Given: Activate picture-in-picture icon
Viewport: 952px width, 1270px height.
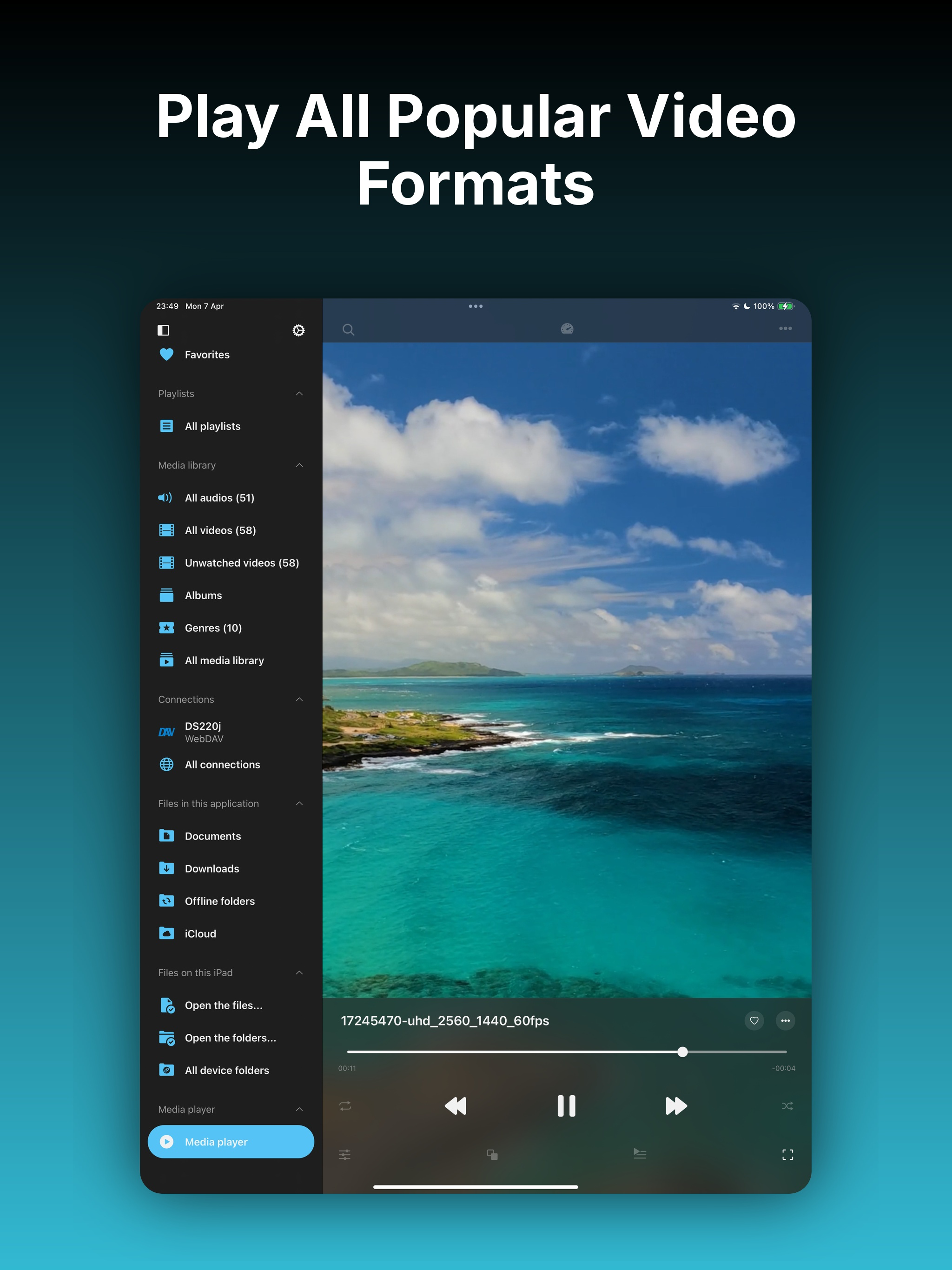Looking at the screenshot, I should (x=492, y=1155).
